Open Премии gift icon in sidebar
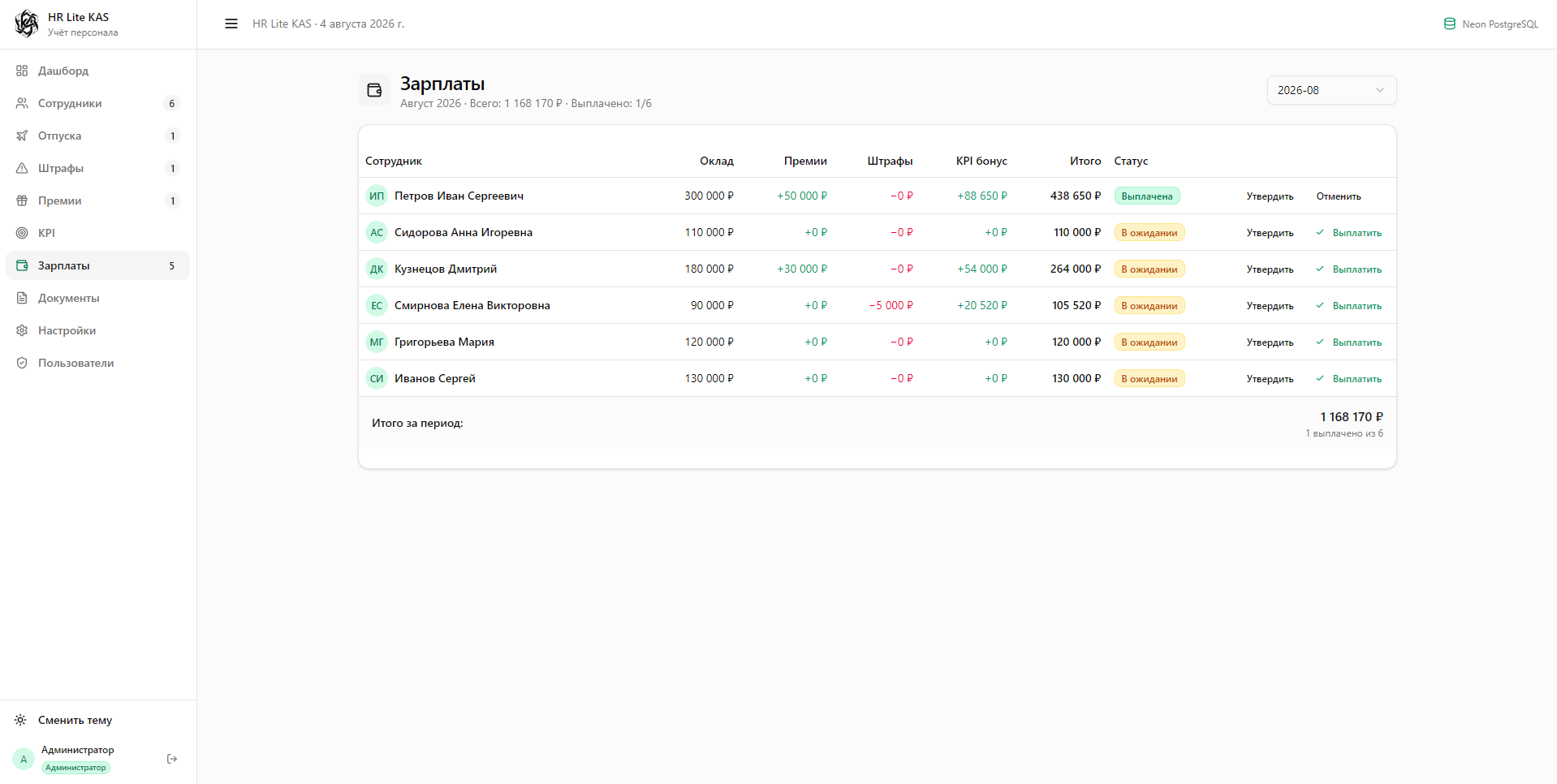The height and width of the screenshot is (784, 1557). pos(22,200)
